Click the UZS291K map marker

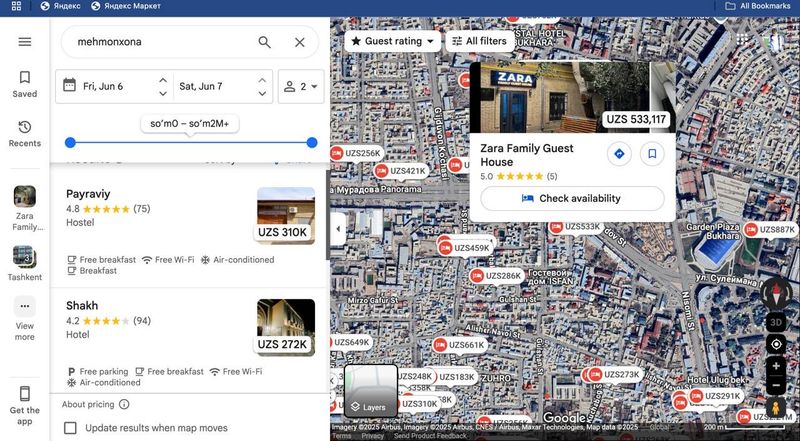point(716,396)
